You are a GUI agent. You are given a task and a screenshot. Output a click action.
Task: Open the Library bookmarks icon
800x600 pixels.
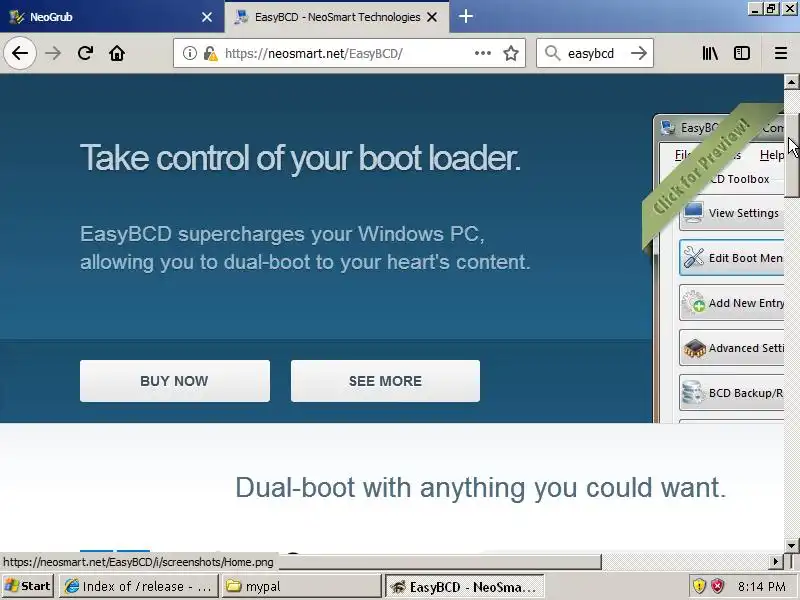pos(710,53)
